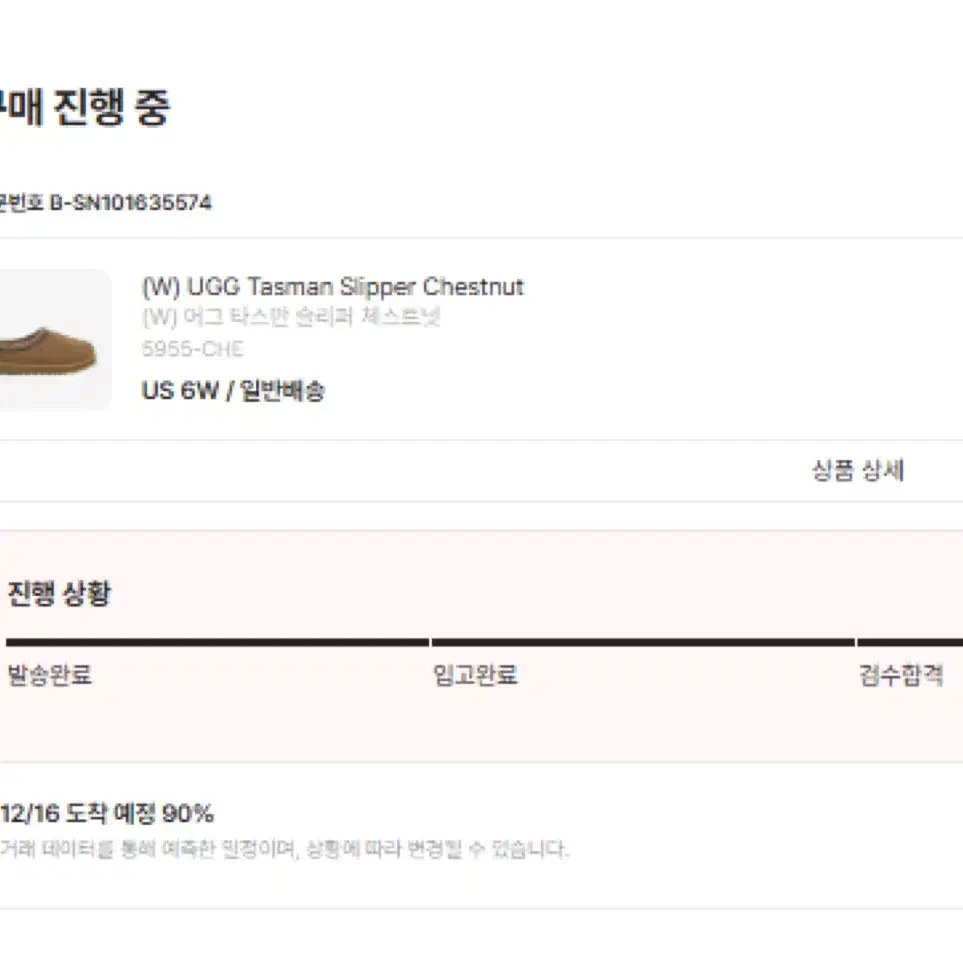Select the model number 5955-CHE
The image size is (963, 963).
pos(192,349)
